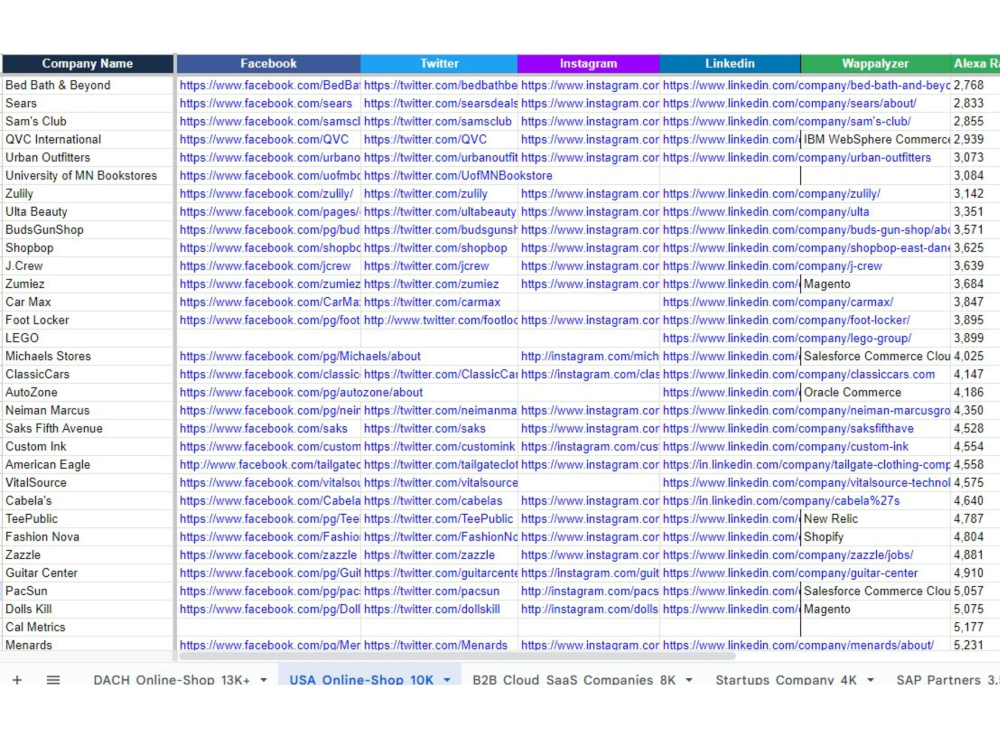Open LEGO LinkedIn lego-group link
The width and height of the screenshot is (1000, 750).
pyautogui.click(x=787, y=338)
